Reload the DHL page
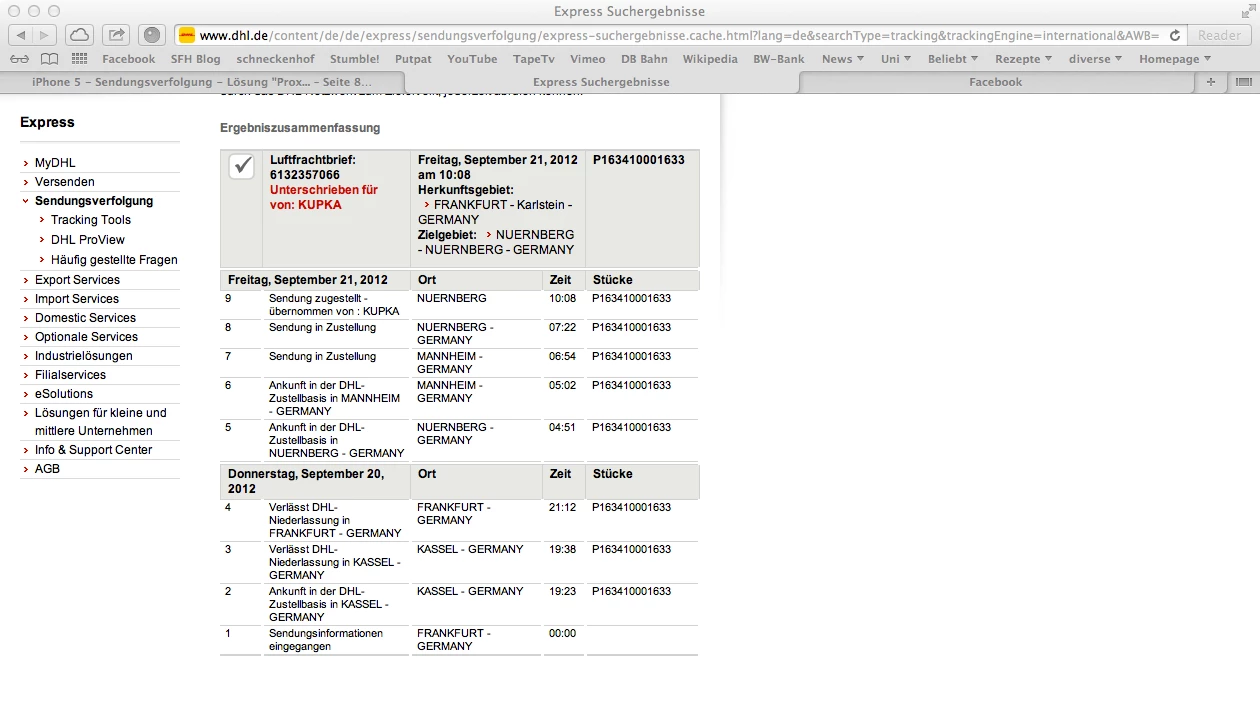 pyautogui.click(x=1175, y=35)
